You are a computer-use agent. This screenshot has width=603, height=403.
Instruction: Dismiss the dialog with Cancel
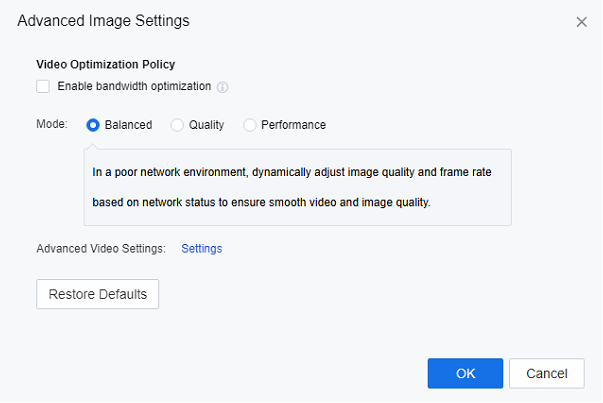(546, 373)
